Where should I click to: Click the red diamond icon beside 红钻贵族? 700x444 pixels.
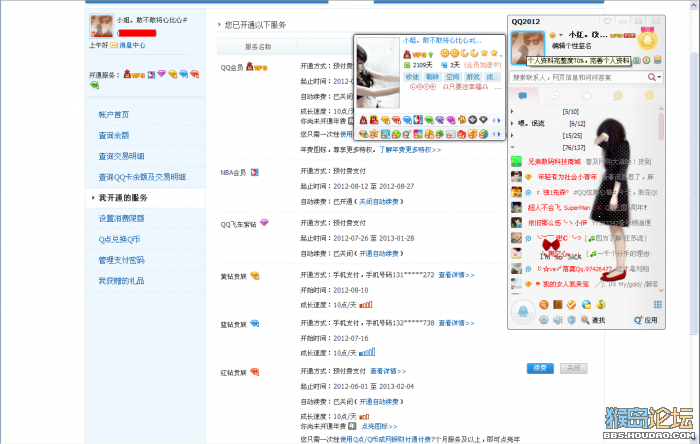pyautogui.click(x=255, y=372)
